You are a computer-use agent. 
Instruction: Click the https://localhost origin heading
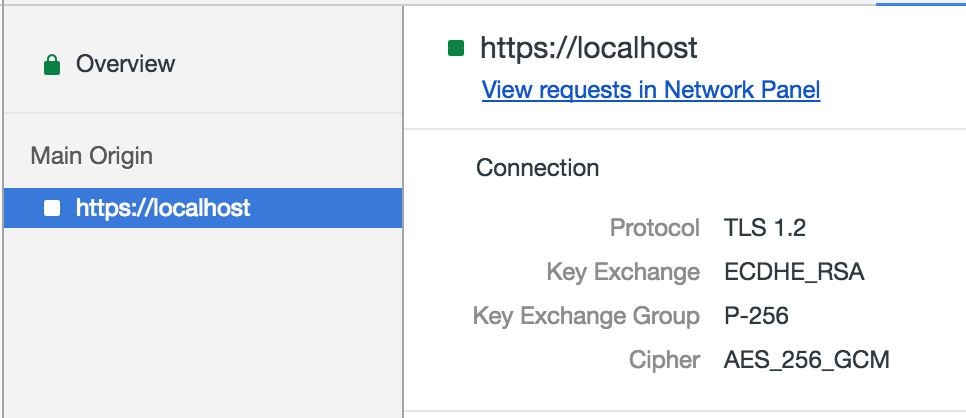click(x=588, y=48)
